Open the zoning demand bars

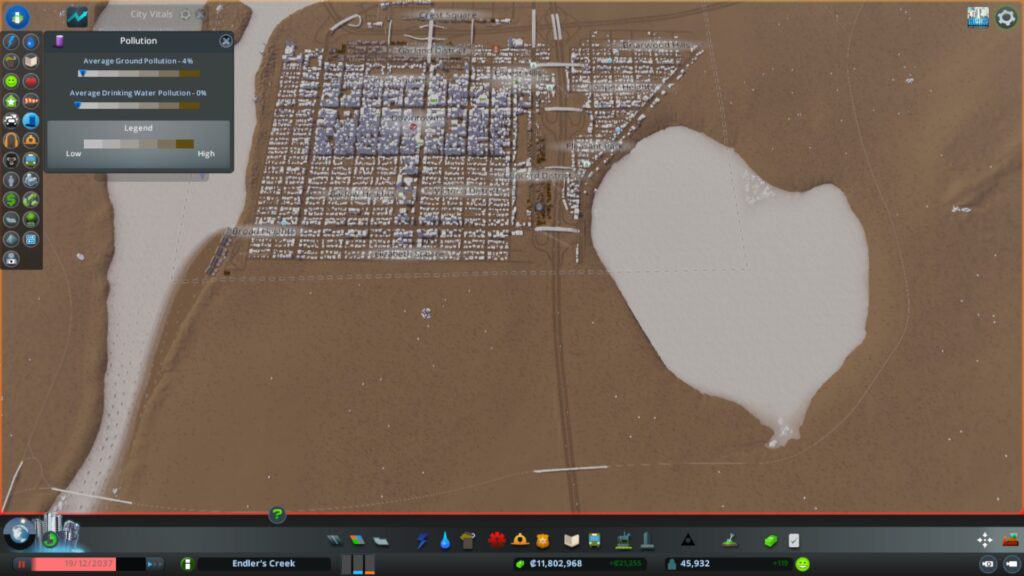[x=358, y=564]
